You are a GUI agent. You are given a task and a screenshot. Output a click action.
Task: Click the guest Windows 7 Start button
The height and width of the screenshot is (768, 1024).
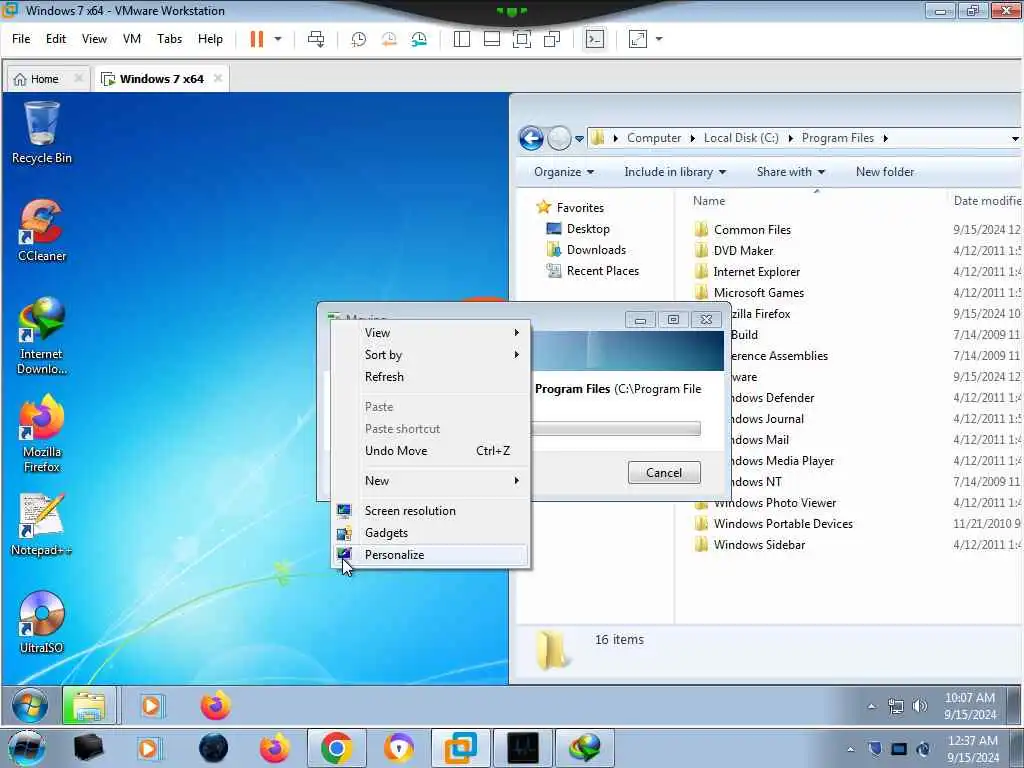[29, 705]
